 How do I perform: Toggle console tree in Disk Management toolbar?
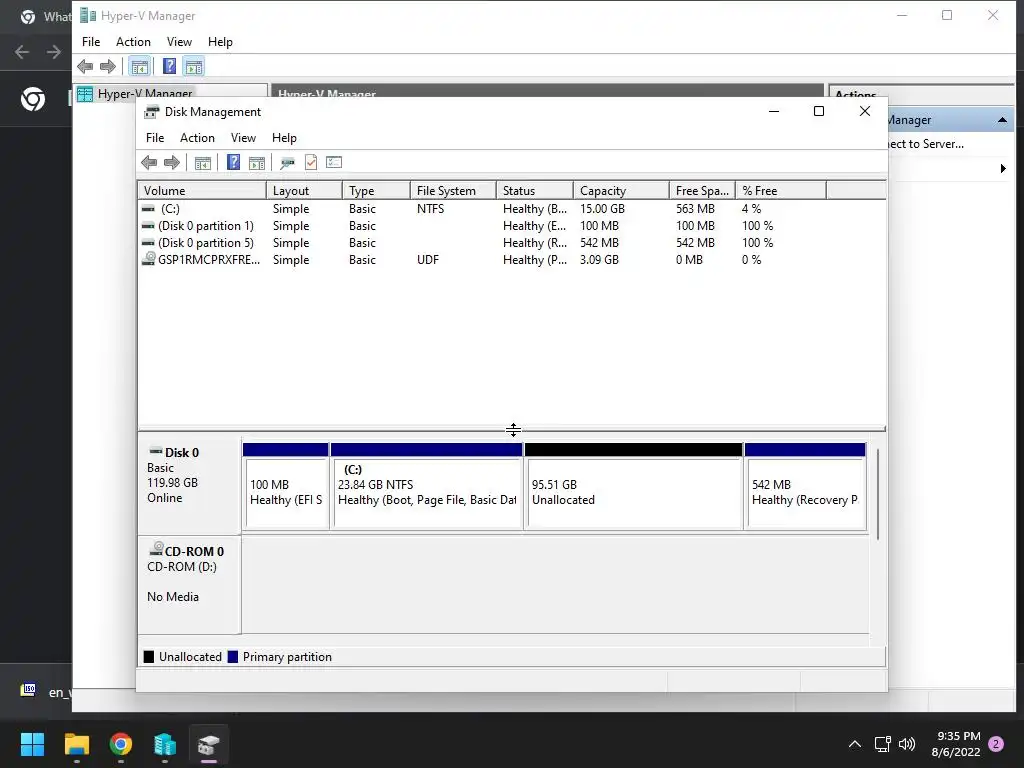coord(202,163)
